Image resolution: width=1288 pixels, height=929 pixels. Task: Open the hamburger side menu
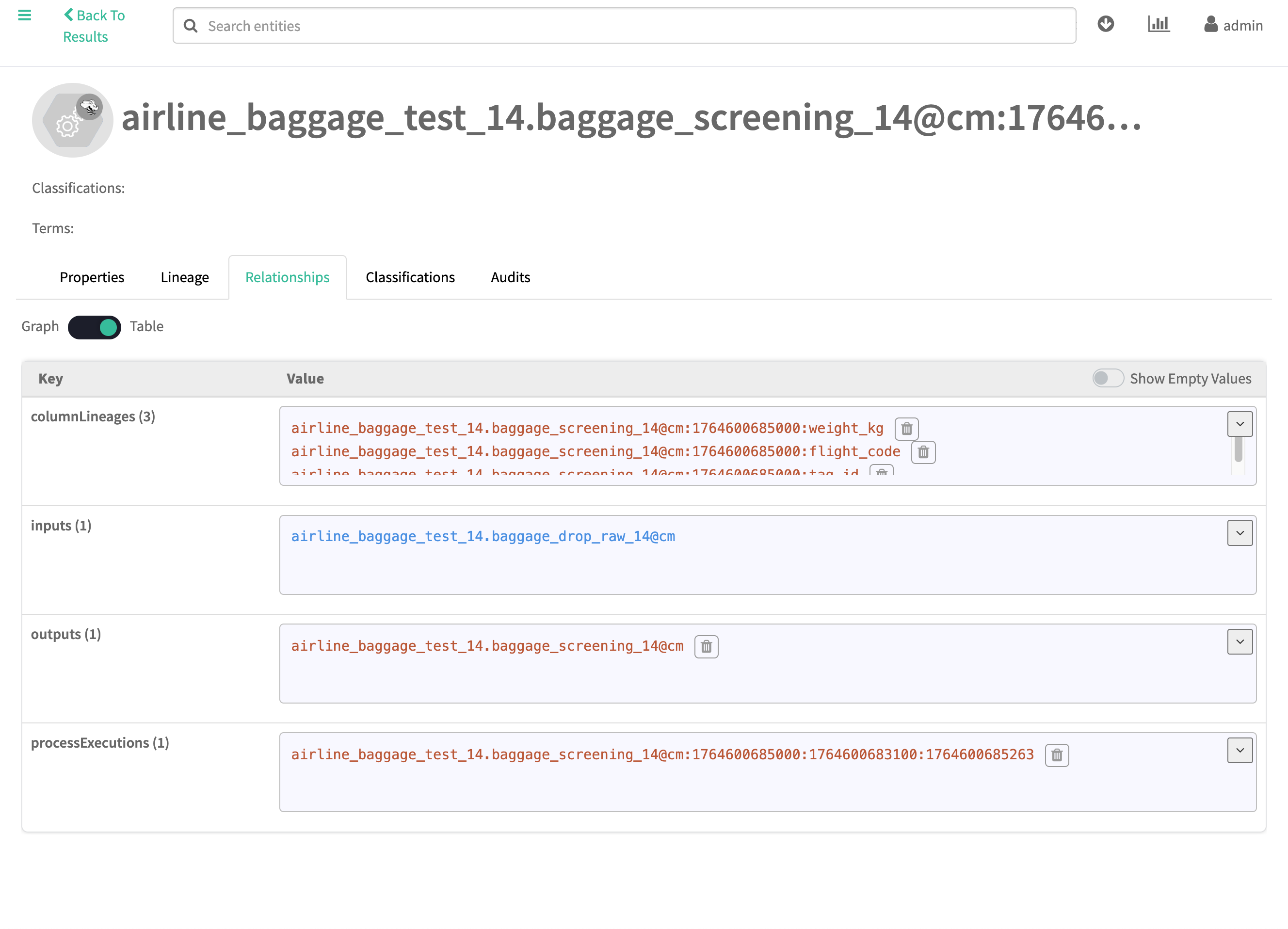[x=24, y=16]
